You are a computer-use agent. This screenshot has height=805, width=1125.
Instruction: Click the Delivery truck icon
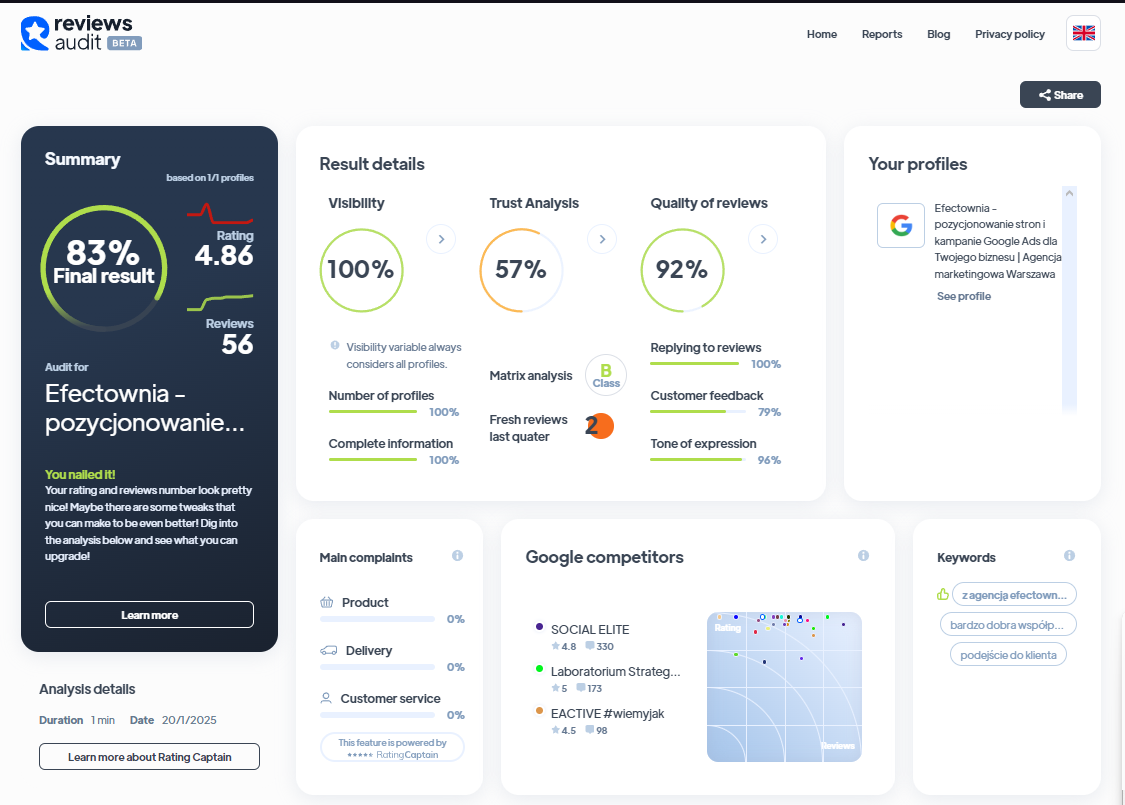329,650
